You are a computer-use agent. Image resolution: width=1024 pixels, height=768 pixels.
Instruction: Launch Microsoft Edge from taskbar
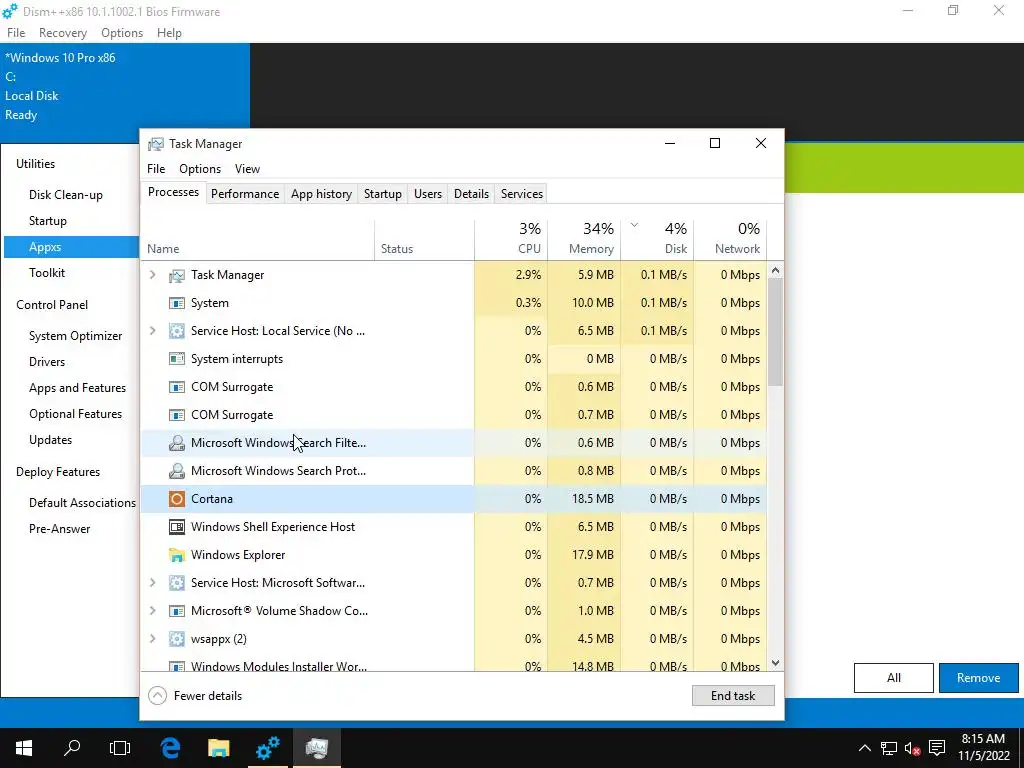(x=170, y=748)
